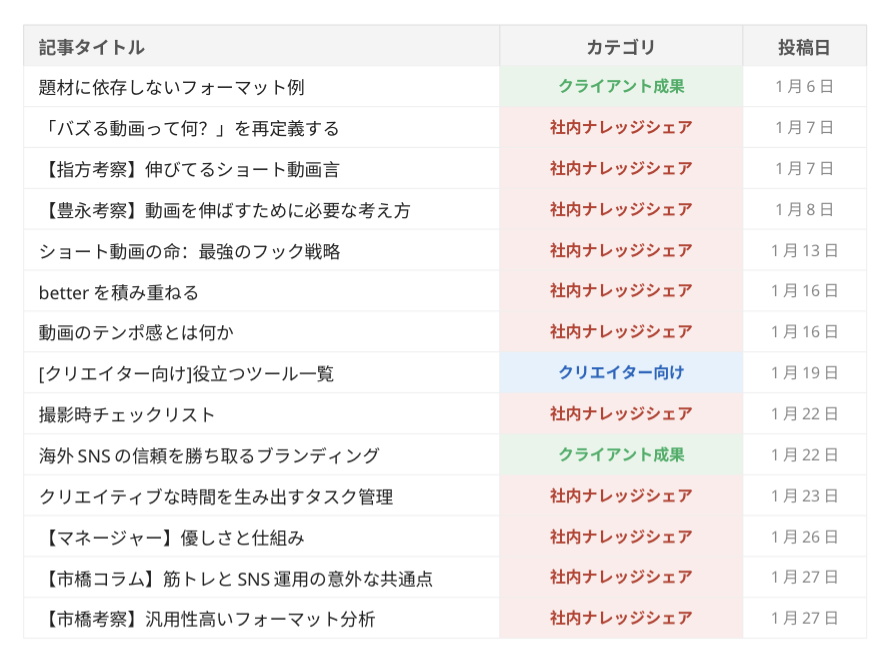Image resolution: width=884 pixels, height=670 pixels.
Task: Open クリエイティブな時間を生み出すタスク管理 article
Action: click(216, 496)
